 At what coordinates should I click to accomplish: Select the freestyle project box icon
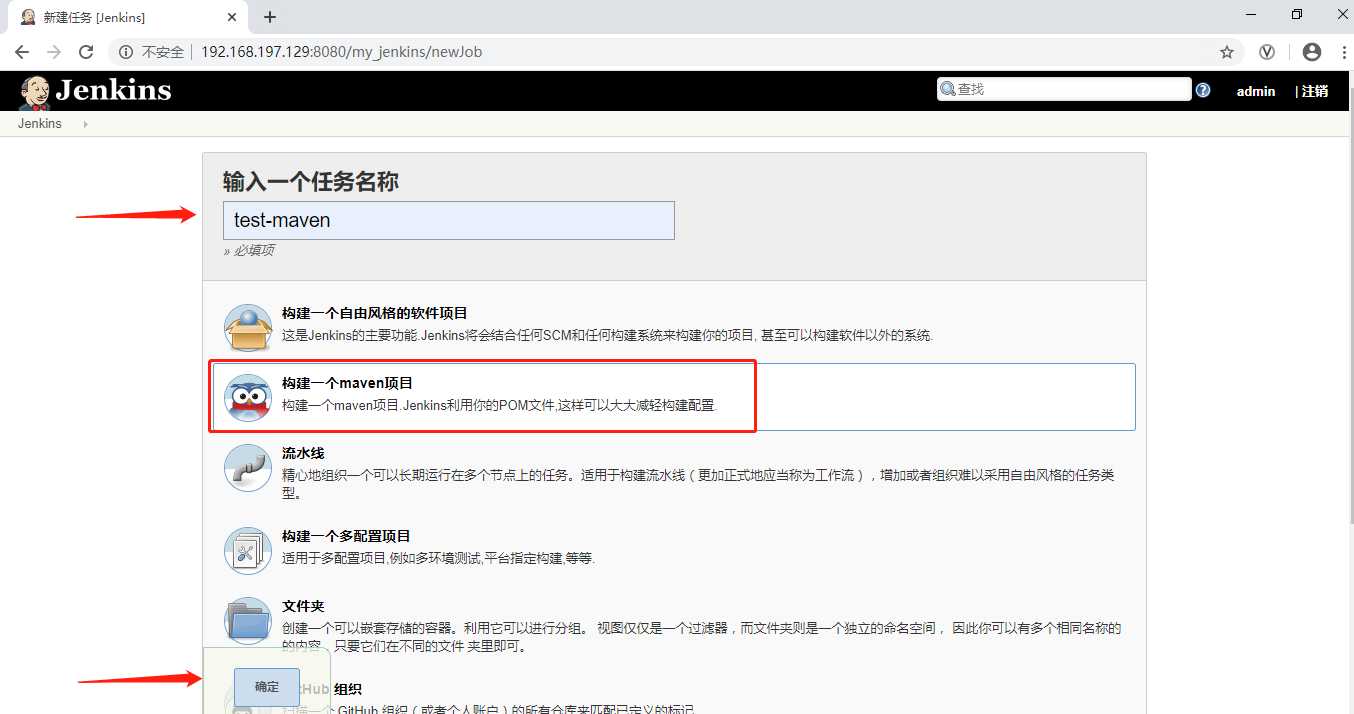(x=248, y=328)
